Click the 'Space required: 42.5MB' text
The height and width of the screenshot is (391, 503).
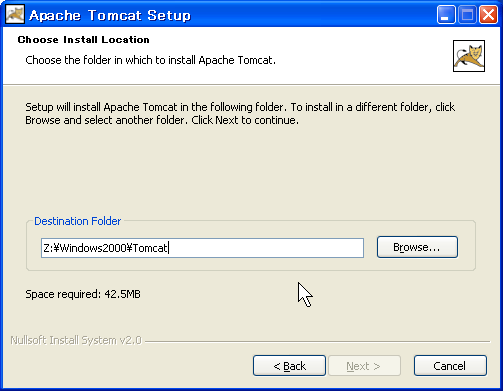pyautogui.click(x=83, y=294)
